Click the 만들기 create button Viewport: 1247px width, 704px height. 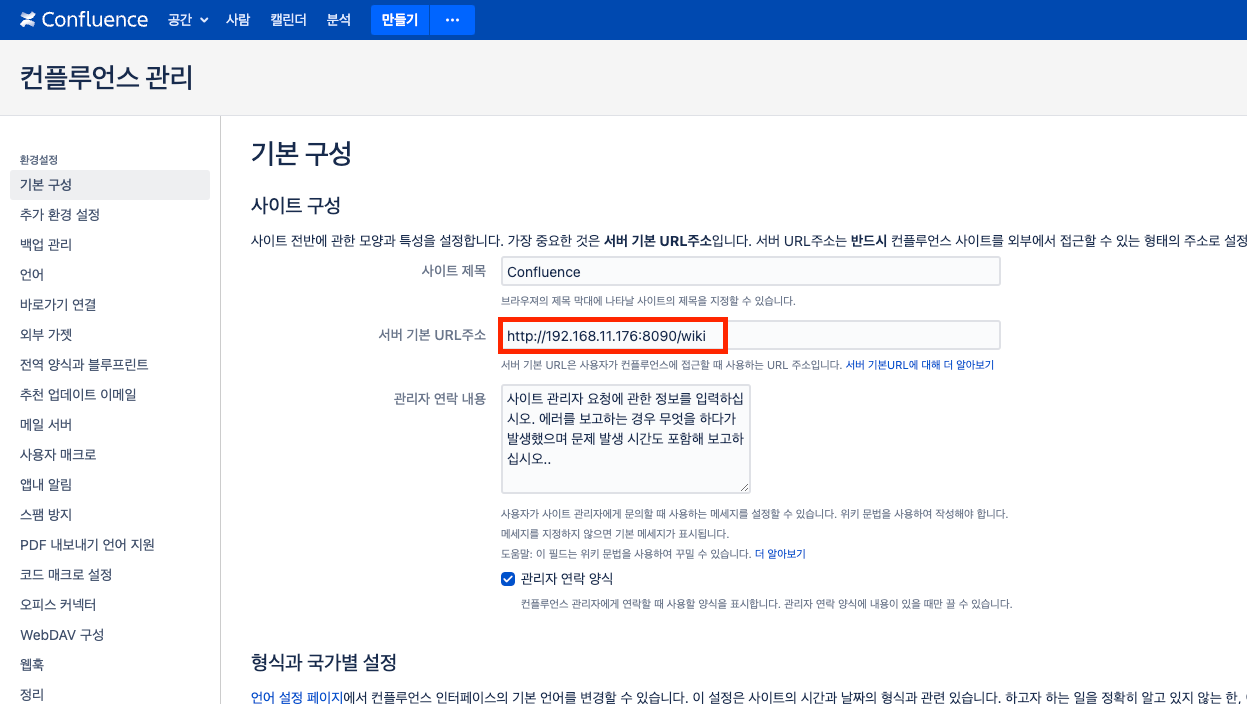(x=399, y=20)
